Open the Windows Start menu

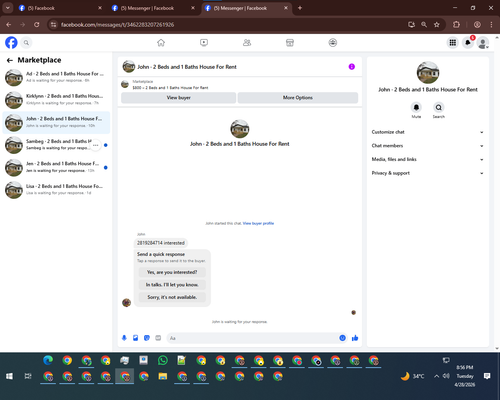coord(9,376)
